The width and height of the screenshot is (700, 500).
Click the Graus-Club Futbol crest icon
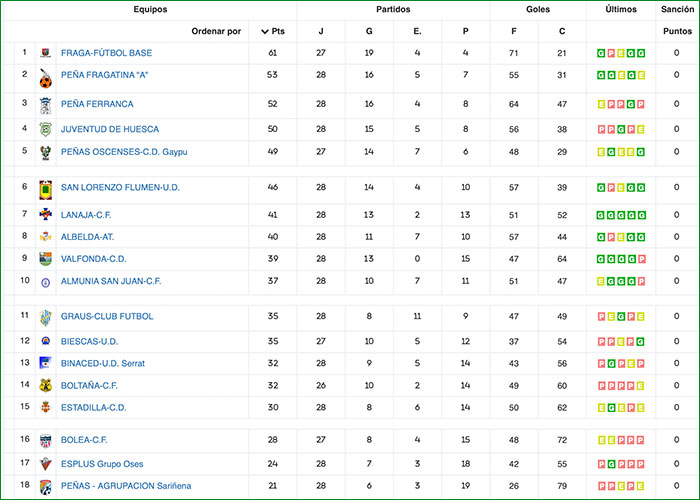point(44,316)
